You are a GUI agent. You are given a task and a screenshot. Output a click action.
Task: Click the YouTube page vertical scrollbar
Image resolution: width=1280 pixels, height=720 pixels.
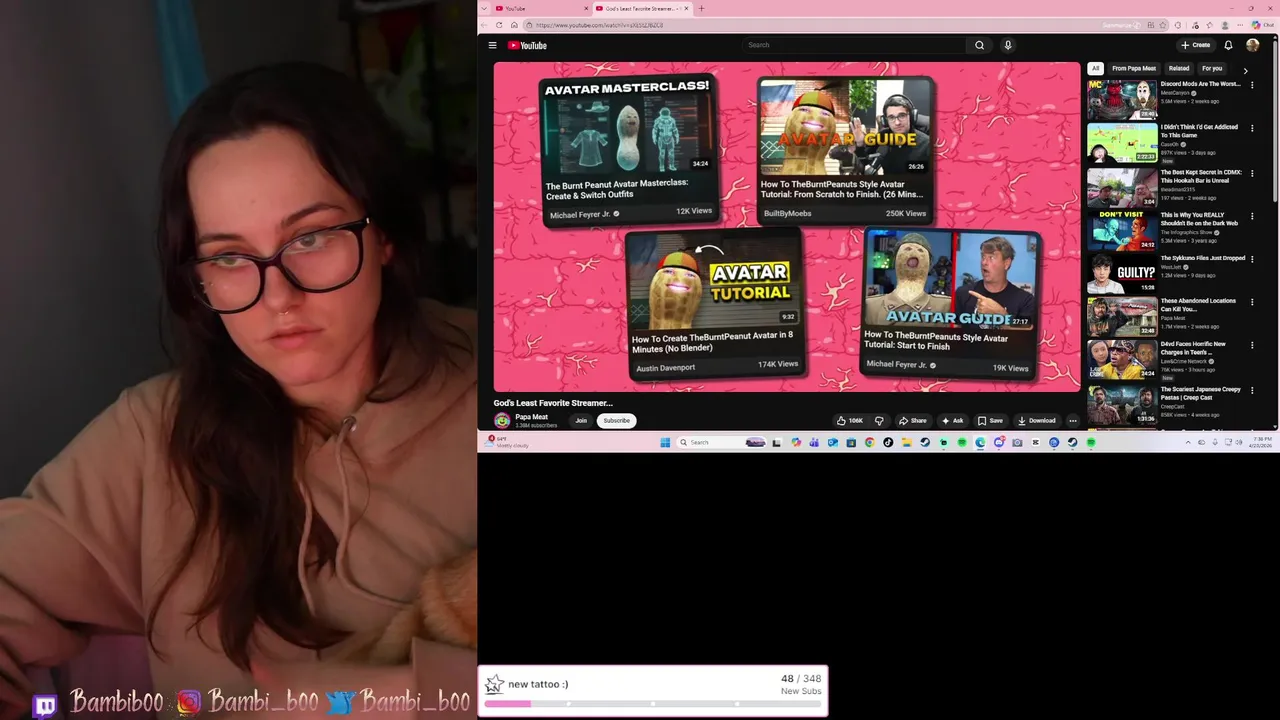[1275, 120]
